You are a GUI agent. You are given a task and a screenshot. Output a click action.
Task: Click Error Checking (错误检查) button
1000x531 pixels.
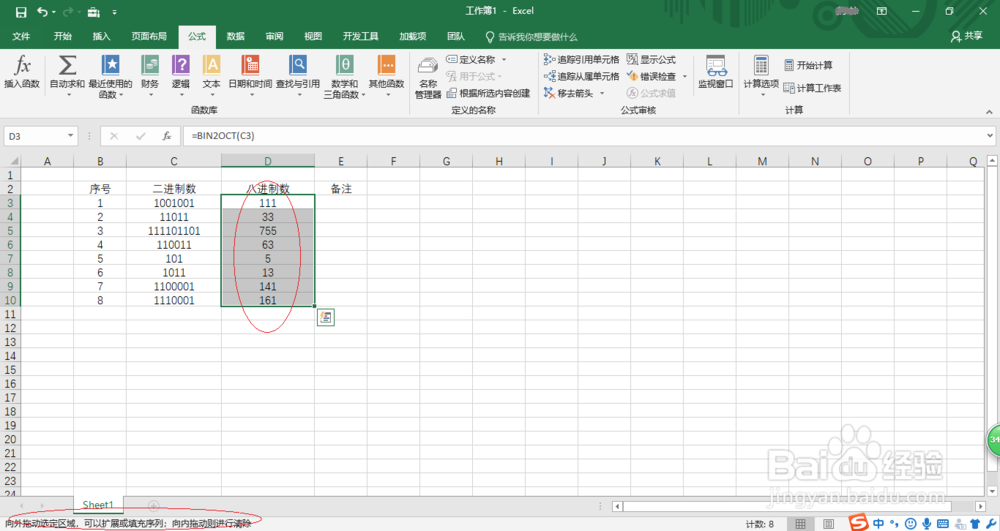(651, 76)
